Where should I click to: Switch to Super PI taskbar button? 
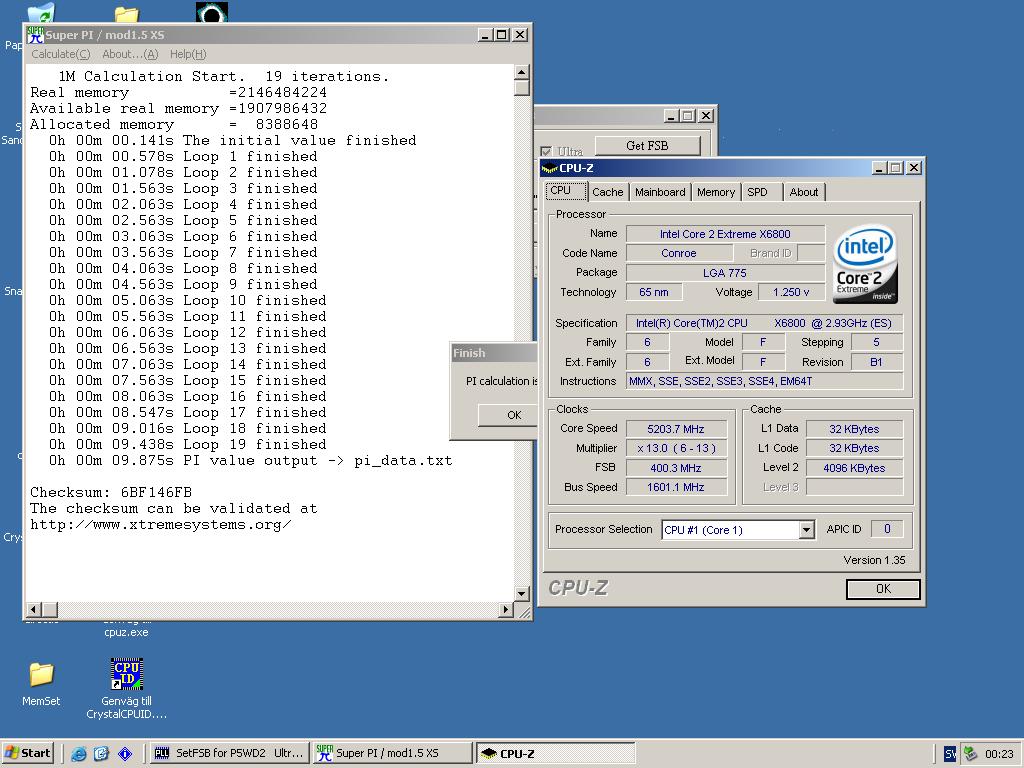coord(392,753)
